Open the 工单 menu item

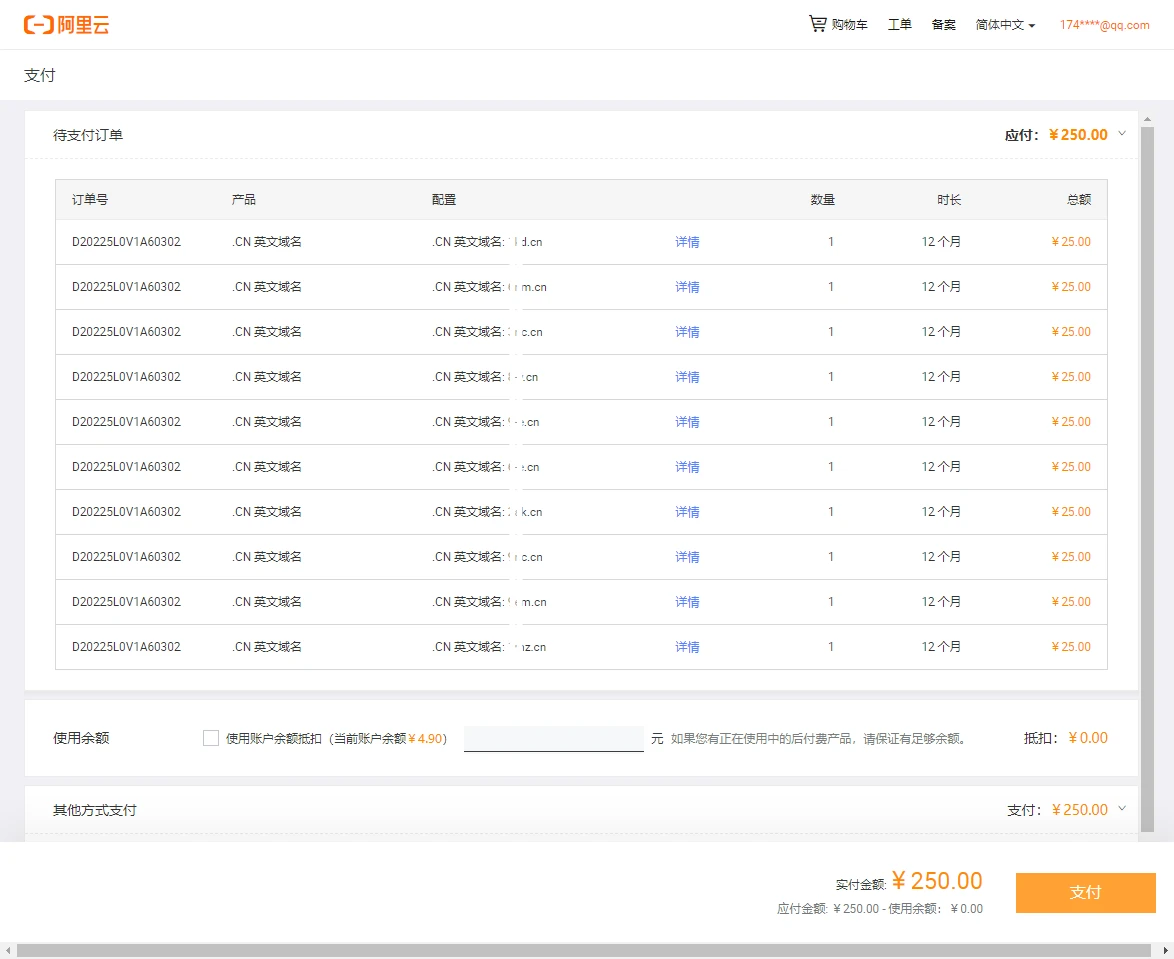click(899, 25)
